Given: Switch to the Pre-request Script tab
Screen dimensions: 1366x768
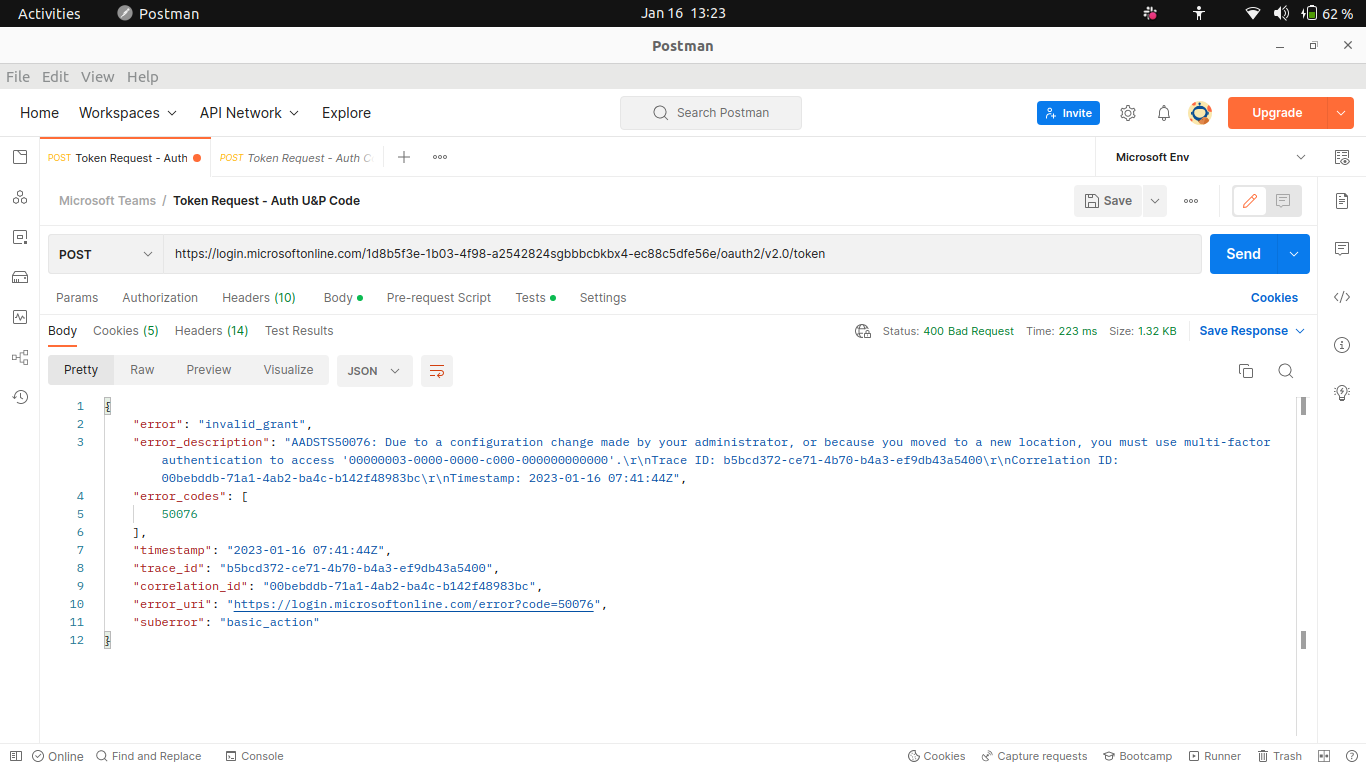Looking at the screenshot, I should [439, 298].
